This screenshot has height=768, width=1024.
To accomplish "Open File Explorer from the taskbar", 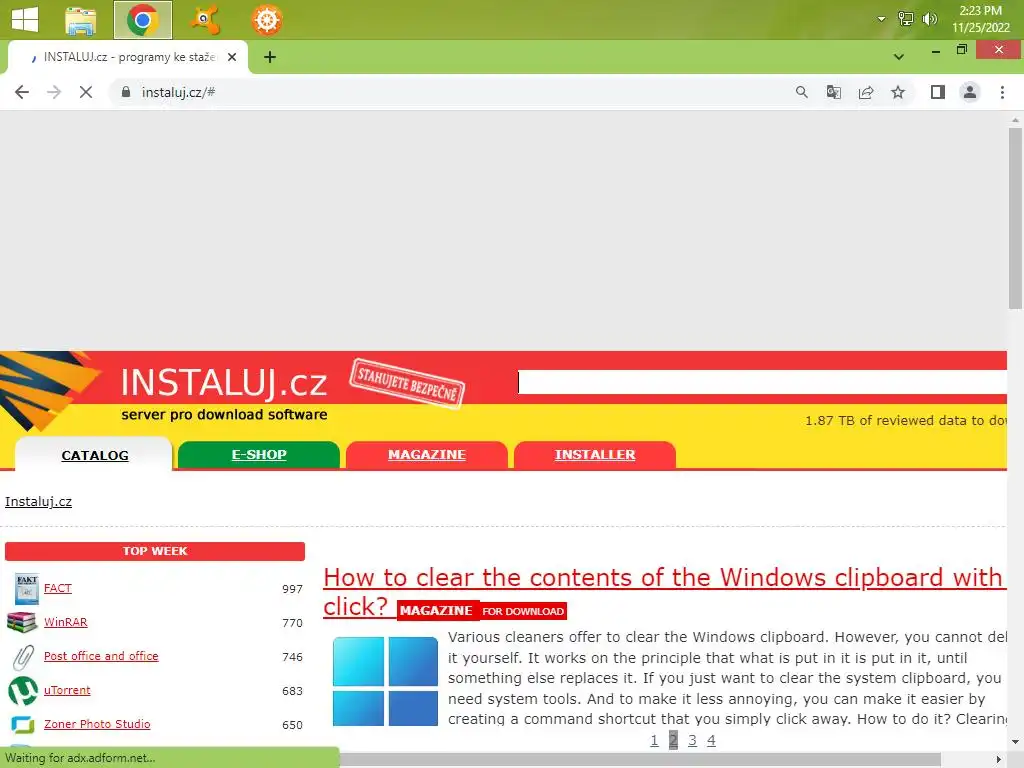I will click(x=81, y=20).
